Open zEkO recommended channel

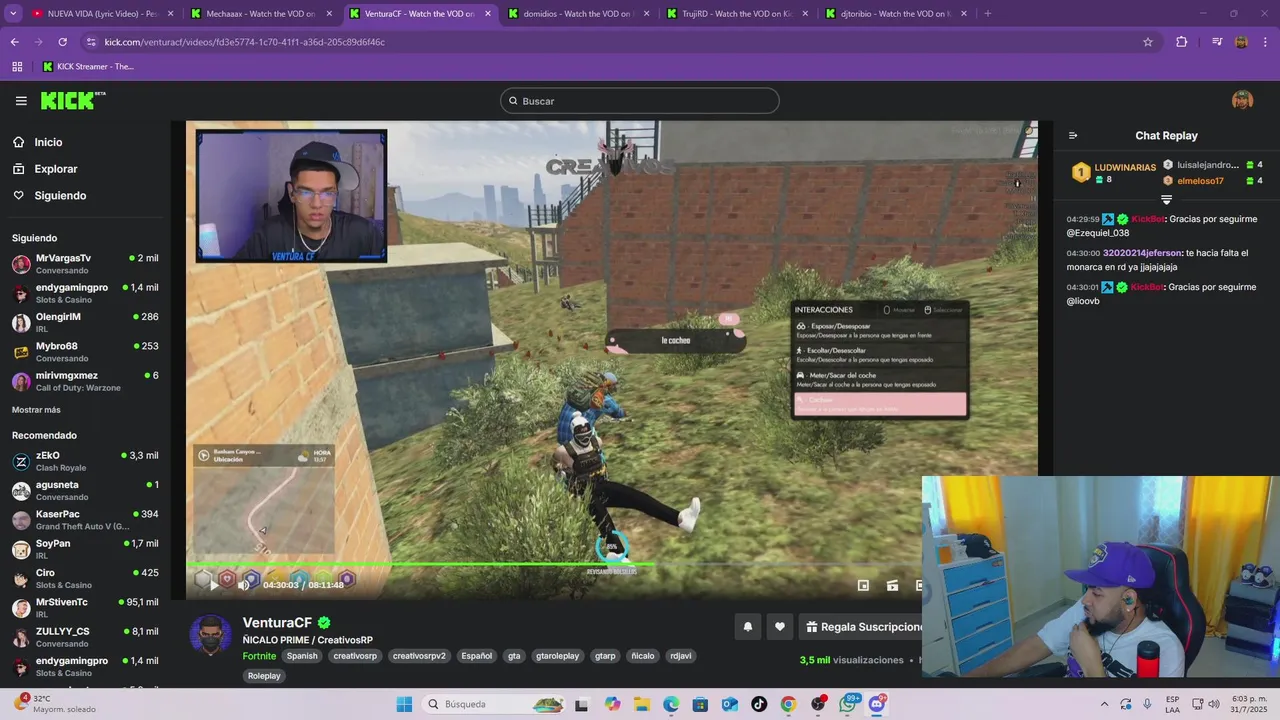pyautogui.click(x=85, y=461)
